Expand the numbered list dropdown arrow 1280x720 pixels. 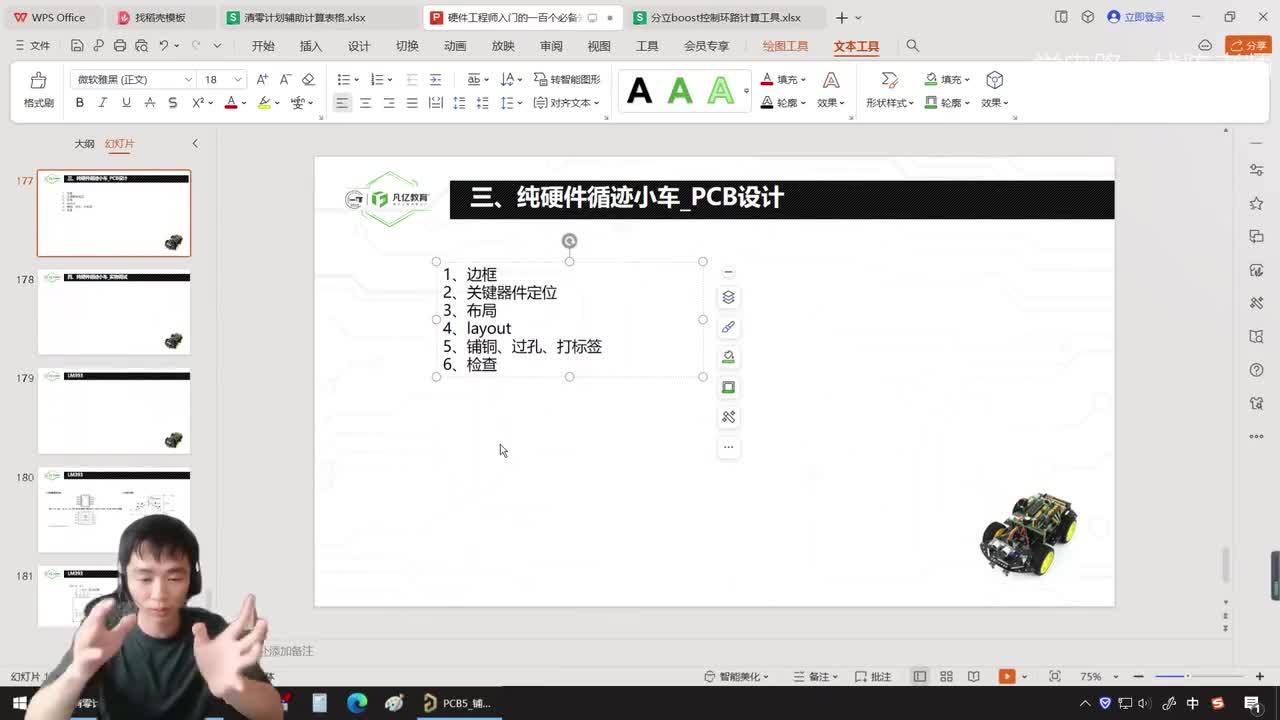(390, 80)
